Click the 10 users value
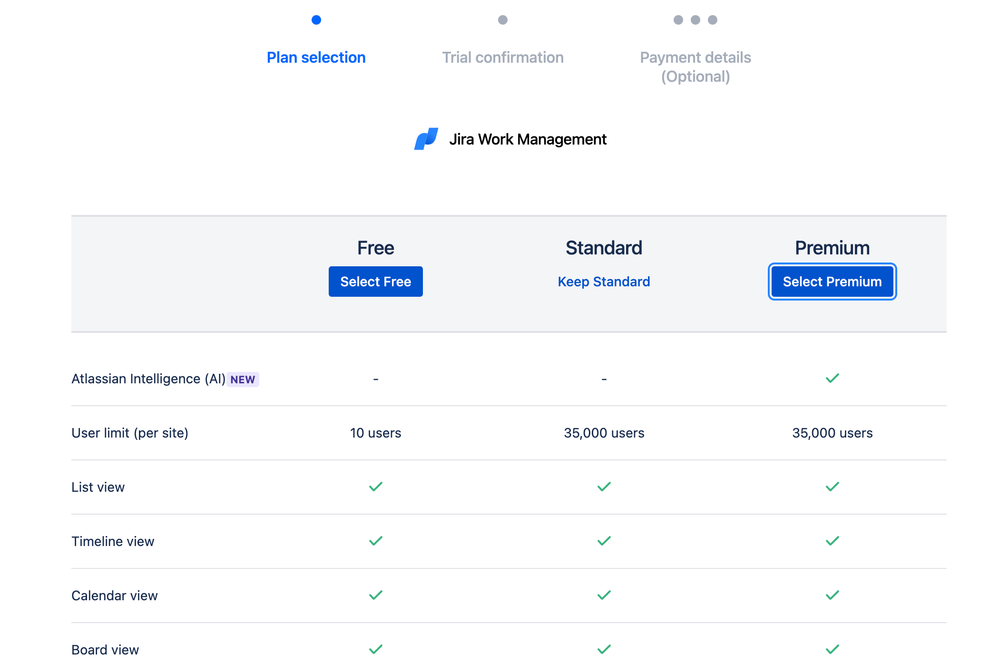 click(x=375, y=433)
